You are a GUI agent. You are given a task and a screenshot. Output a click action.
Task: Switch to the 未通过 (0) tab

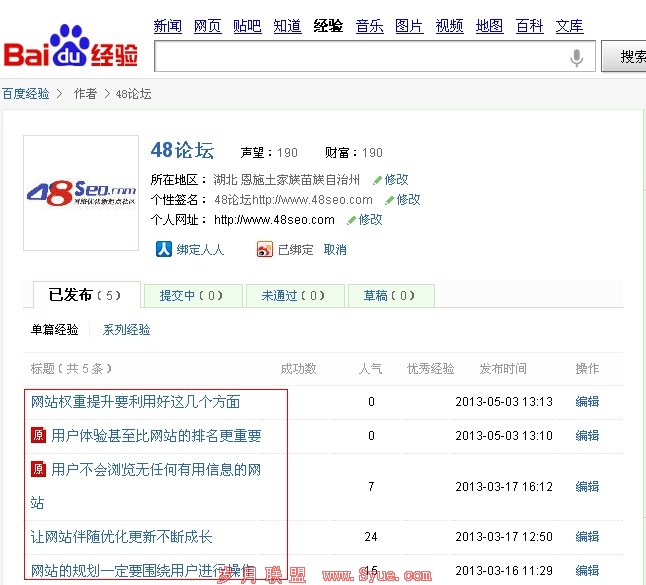(293, 295)
